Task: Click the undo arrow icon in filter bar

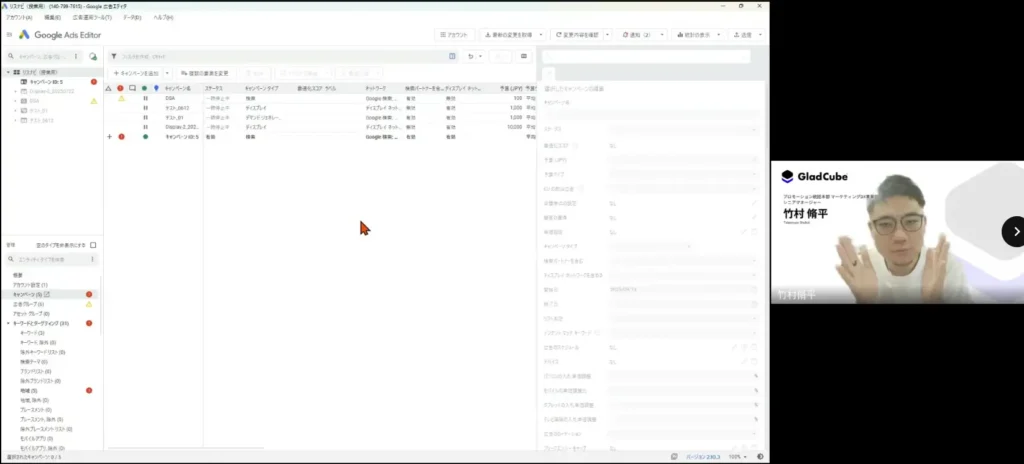Action: pos(471,56)
